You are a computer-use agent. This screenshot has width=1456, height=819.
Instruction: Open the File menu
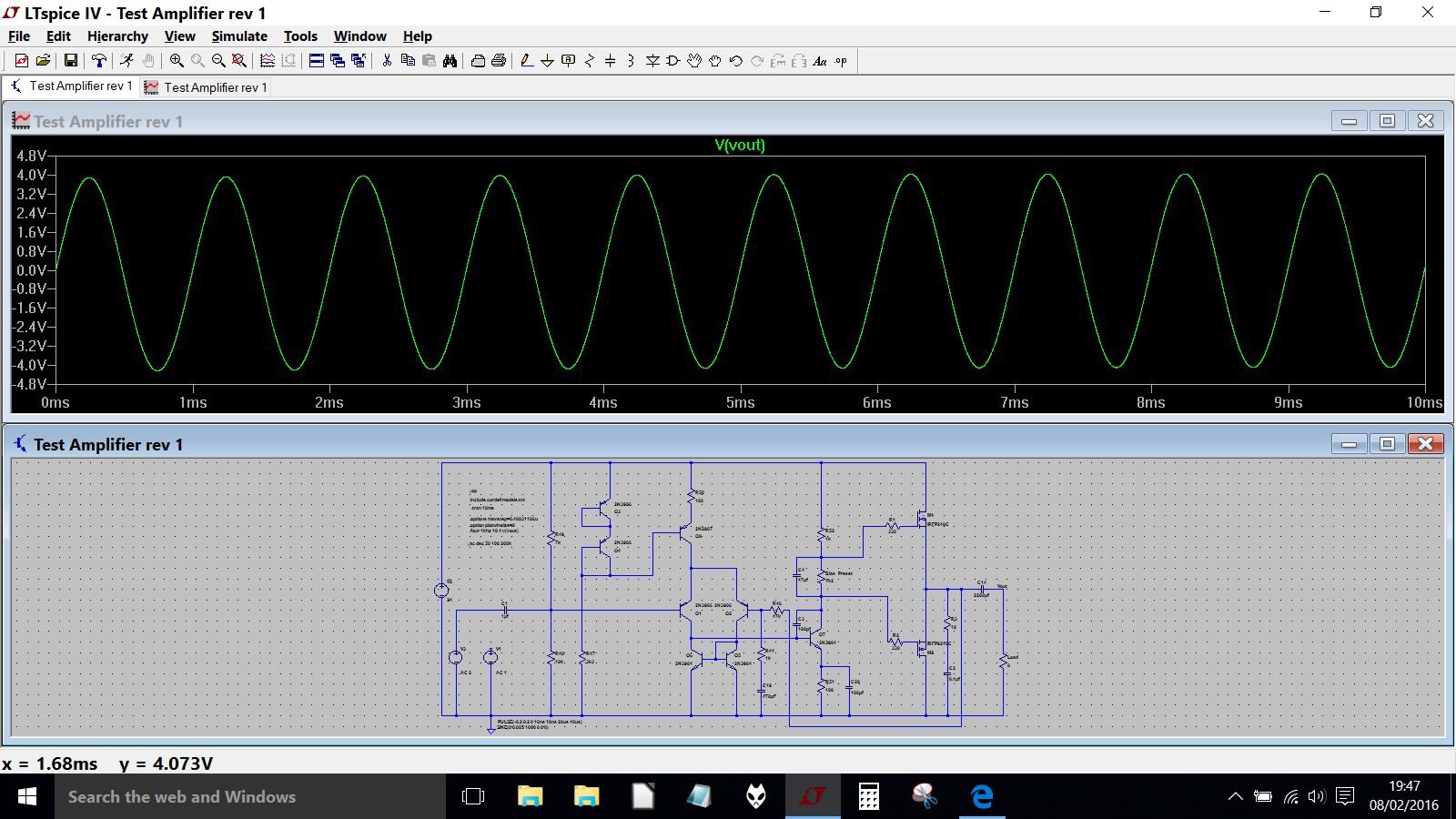coord(19,36)
